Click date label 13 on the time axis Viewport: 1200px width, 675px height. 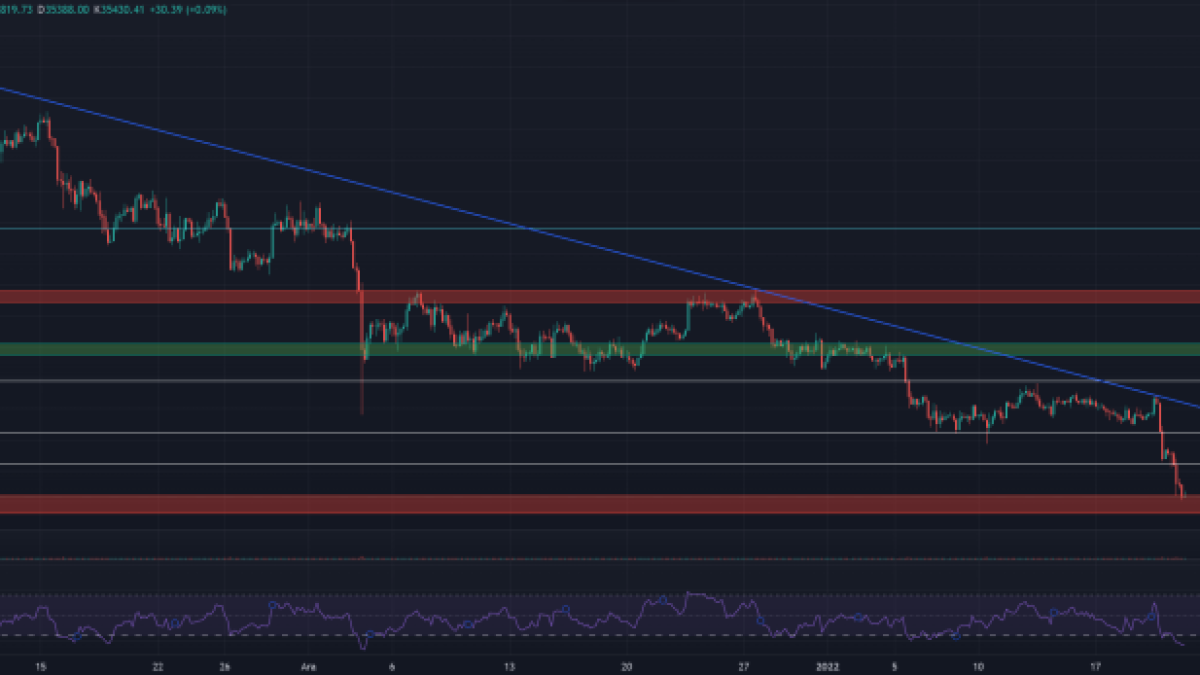[x=509, y=665]
